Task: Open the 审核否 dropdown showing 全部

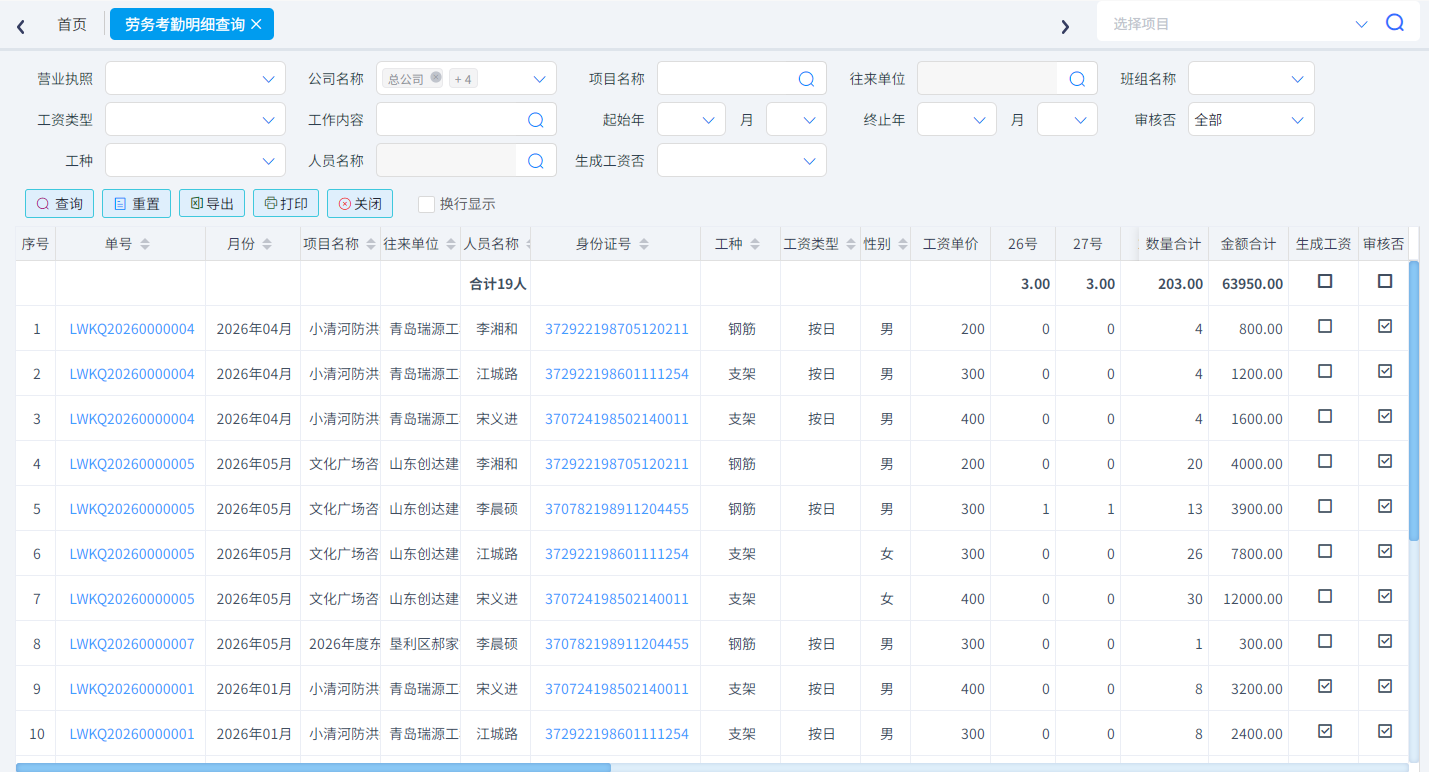Action: 1251,120
